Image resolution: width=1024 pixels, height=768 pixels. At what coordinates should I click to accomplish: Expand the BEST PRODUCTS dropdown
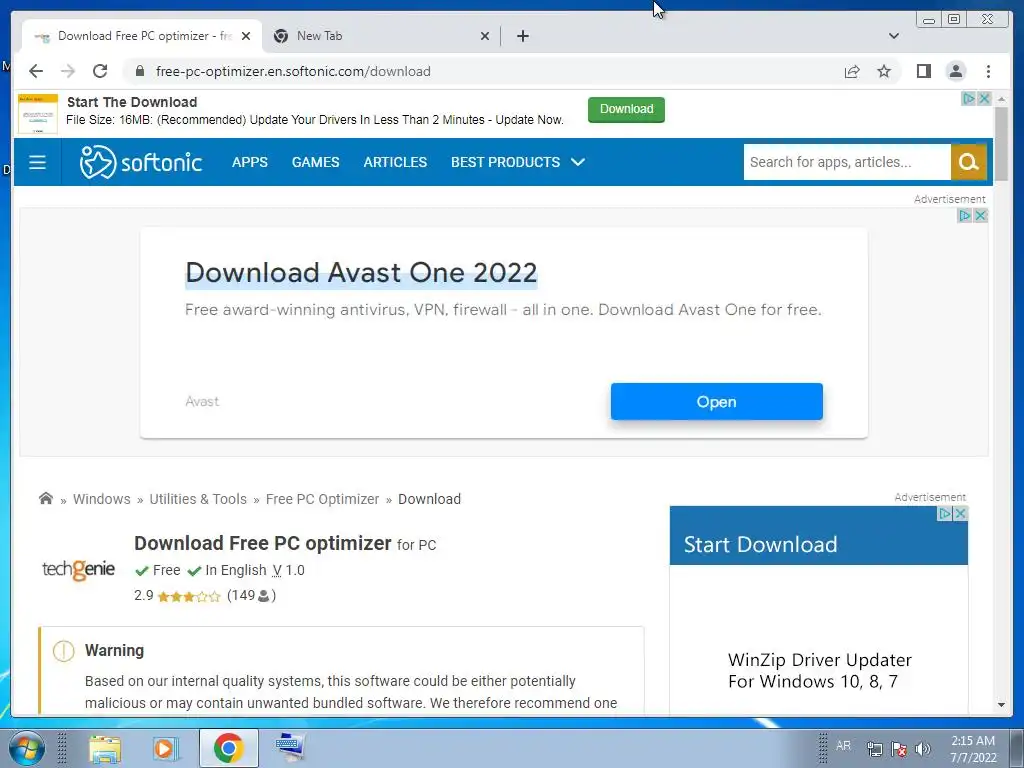pos(517,162)
